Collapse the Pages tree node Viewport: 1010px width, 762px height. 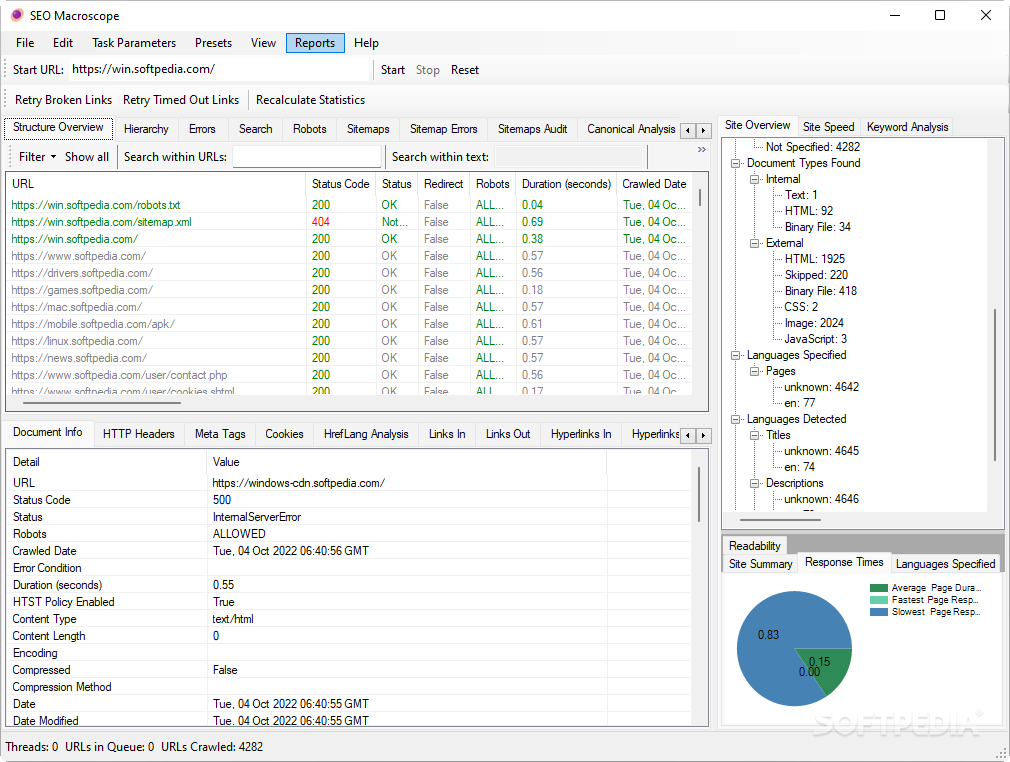[x=754, y=371]
